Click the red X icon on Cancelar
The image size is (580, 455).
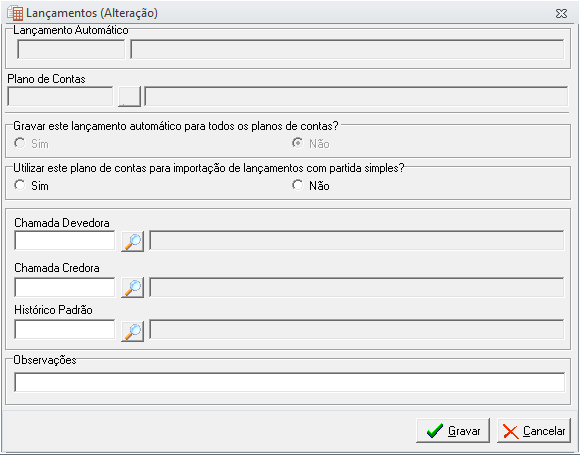point(511,432)
